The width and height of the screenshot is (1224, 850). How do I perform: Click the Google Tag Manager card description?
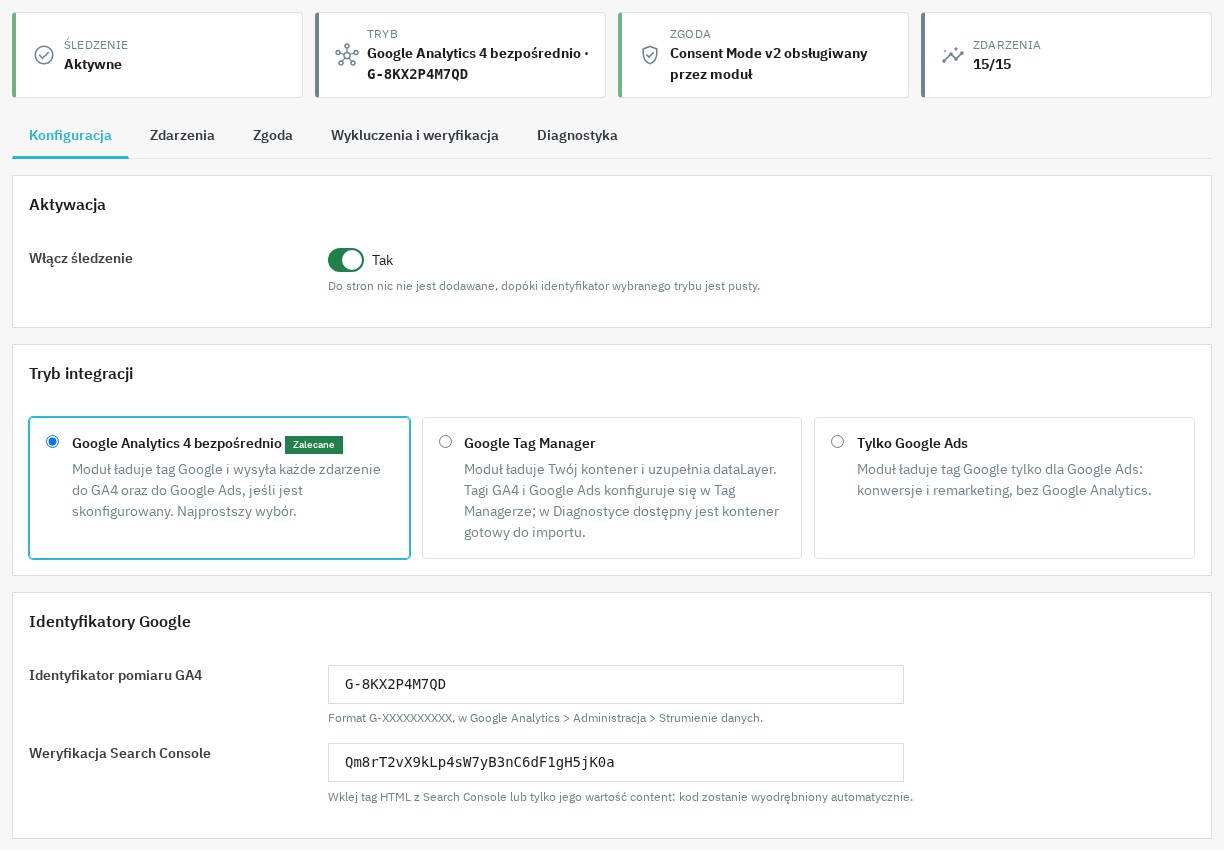coord(621,500)
